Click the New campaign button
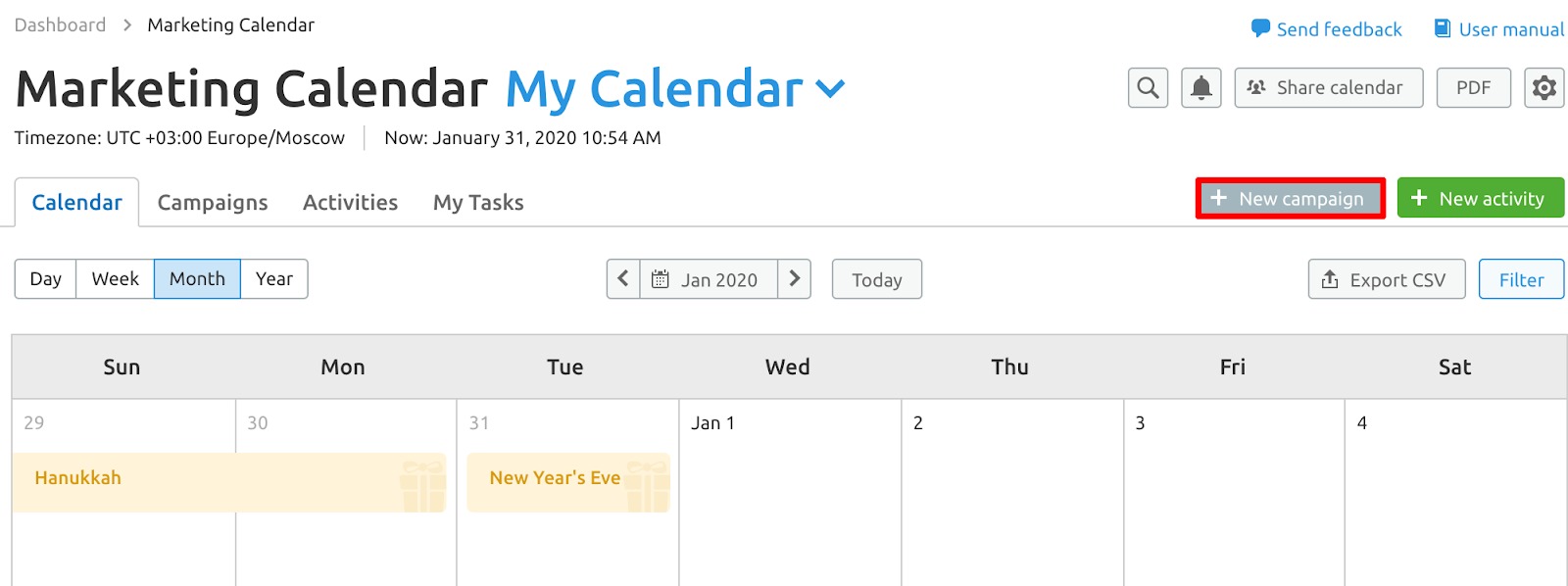Screen dimensions: 1568x586 pos(1290,198)
